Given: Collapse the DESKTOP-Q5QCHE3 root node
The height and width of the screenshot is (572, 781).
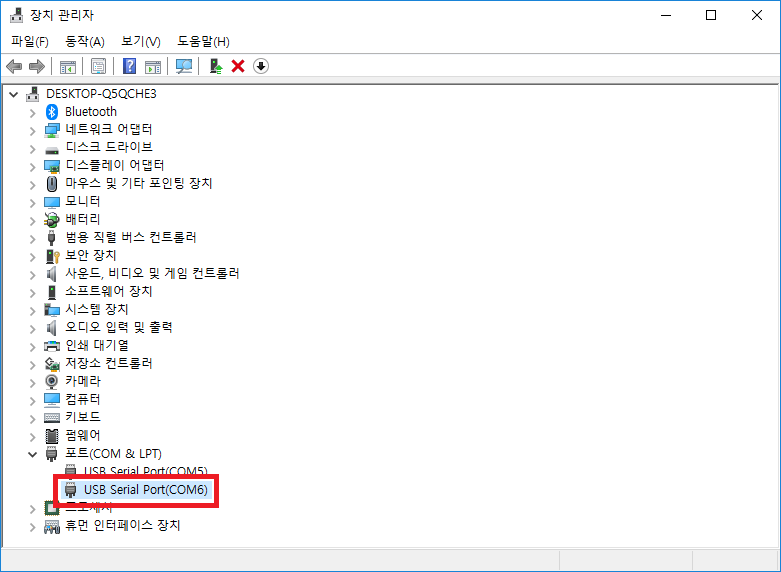Looking at the screenshot, I should pyautogui.click(x=14, y=94).
